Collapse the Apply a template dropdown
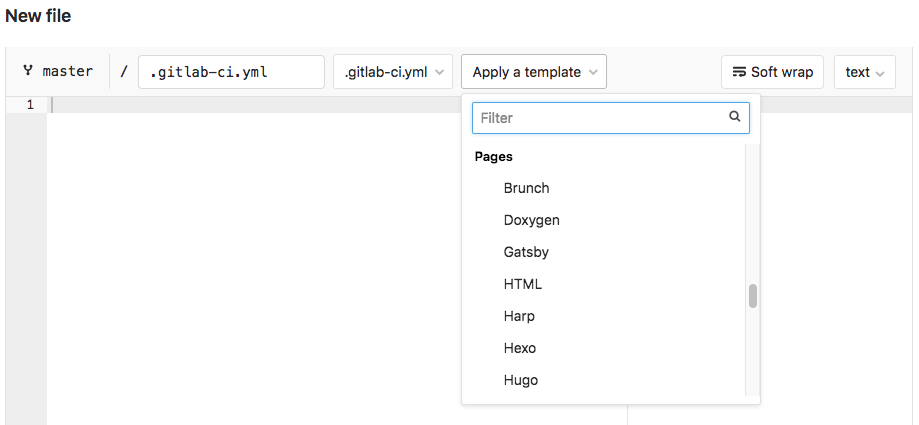 (534, 72)
